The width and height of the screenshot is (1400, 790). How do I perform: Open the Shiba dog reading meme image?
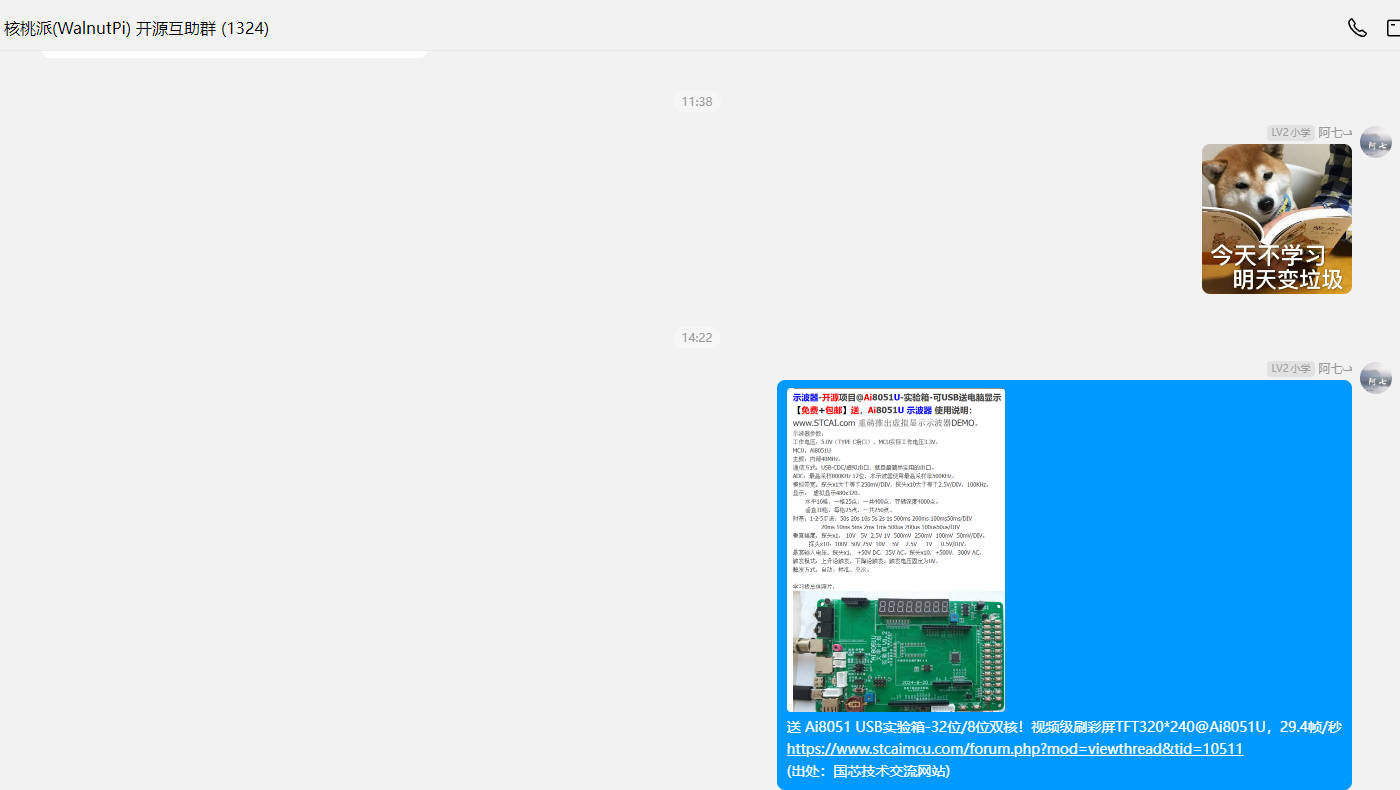click(1277, 219)
